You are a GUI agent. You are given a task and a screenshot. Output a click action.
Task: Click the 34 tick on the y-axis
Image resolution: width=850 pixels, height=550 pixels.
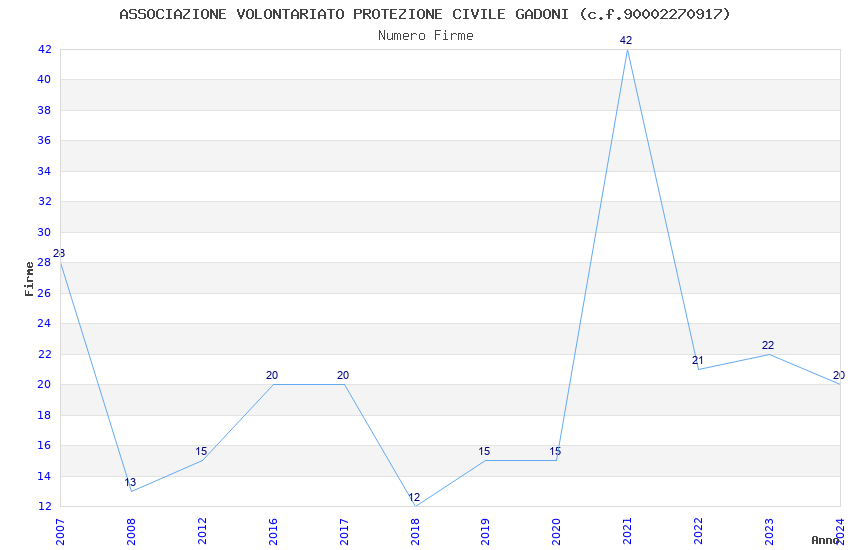44,171
